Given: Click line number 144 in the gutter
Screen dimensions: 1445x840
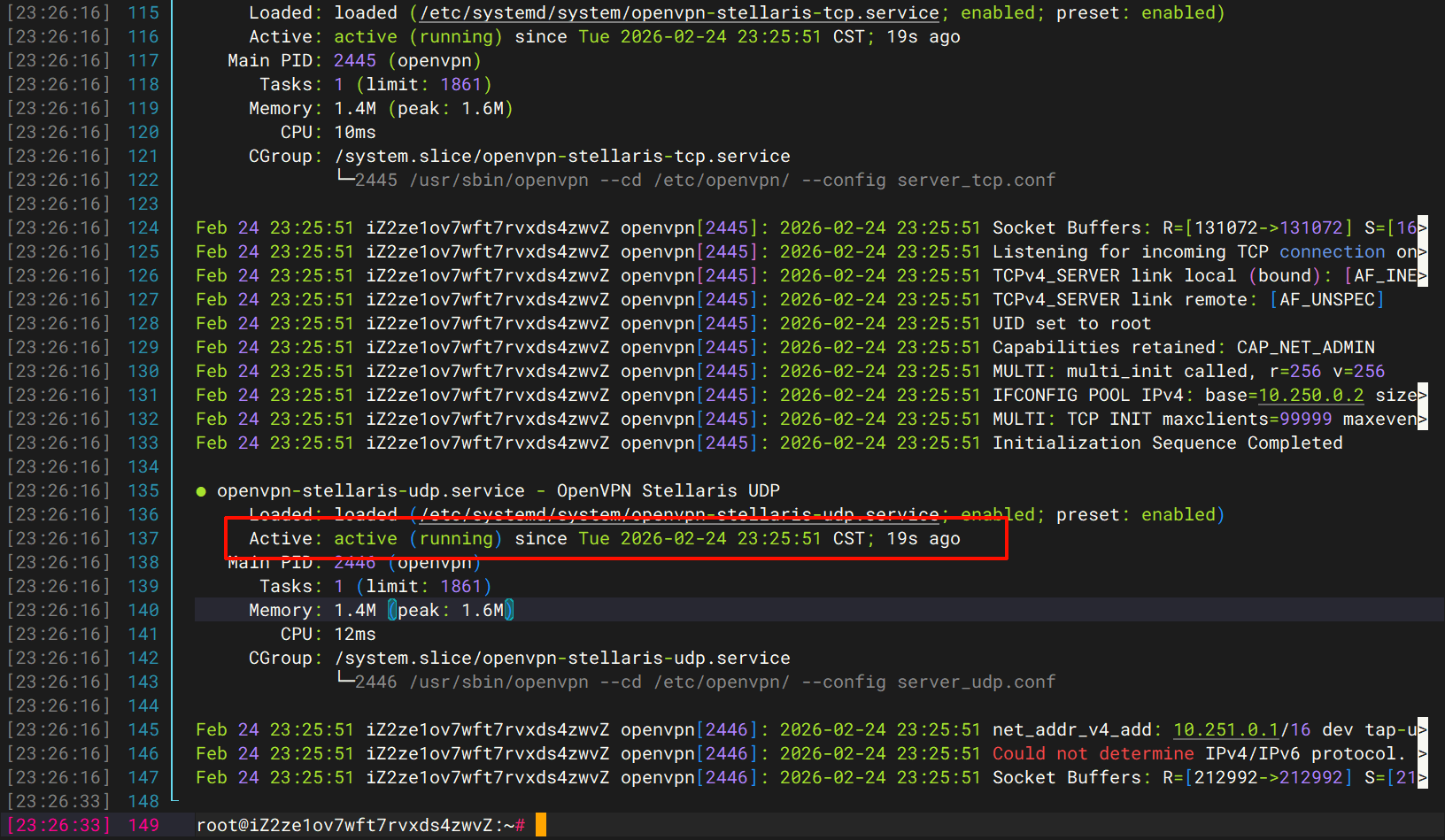Looking at the screenshot, I should [143, 706].
